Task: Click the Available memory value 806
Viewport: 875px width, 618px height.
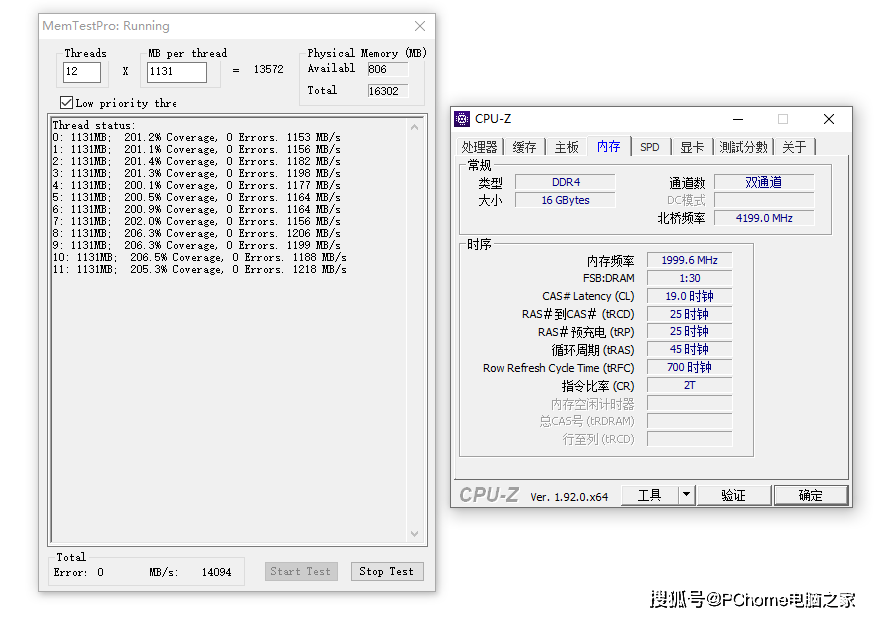Action: pyautogui.click(x=388, y=69)
